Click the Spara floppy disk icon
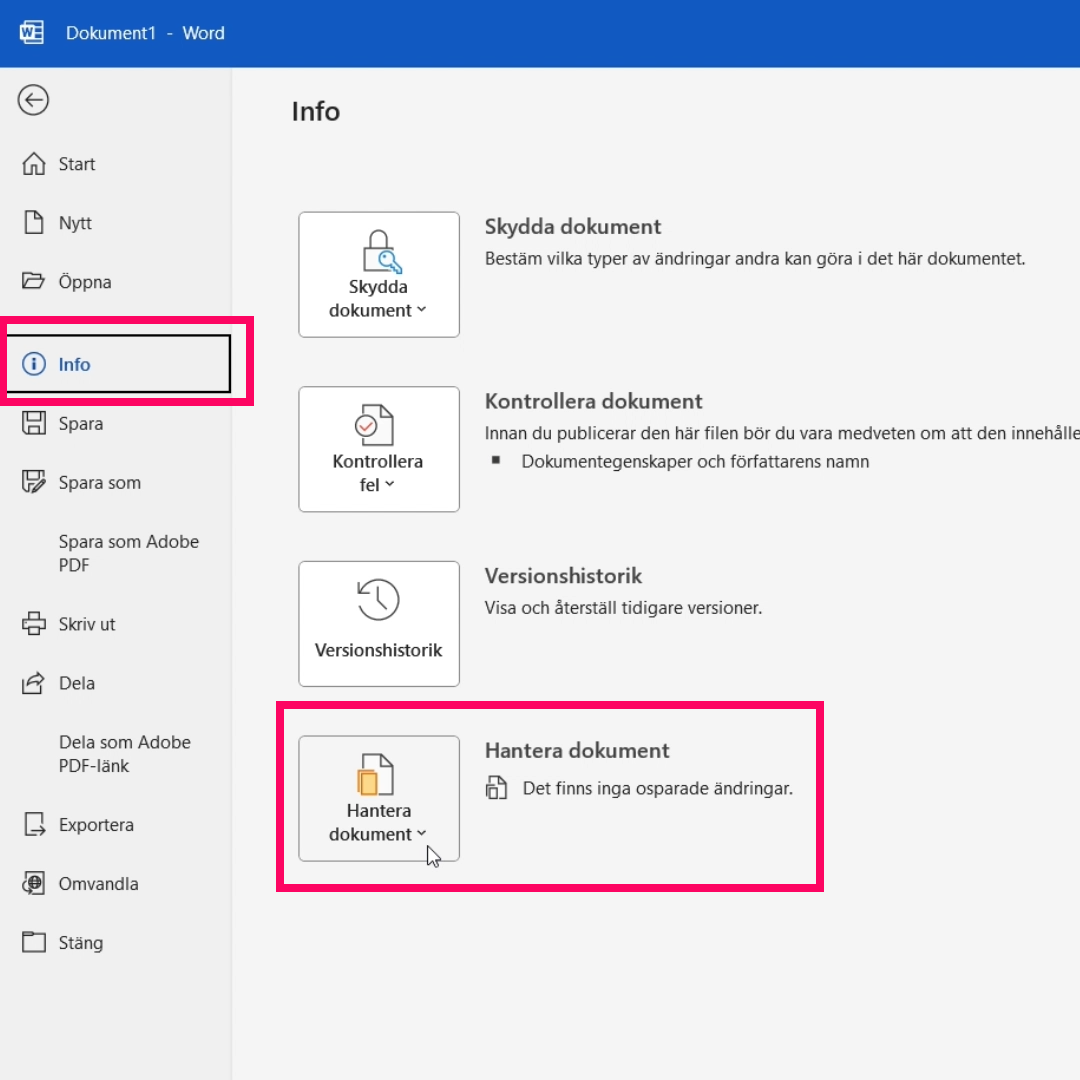This screenshot has width=1080, height=1080. [34, 424]
